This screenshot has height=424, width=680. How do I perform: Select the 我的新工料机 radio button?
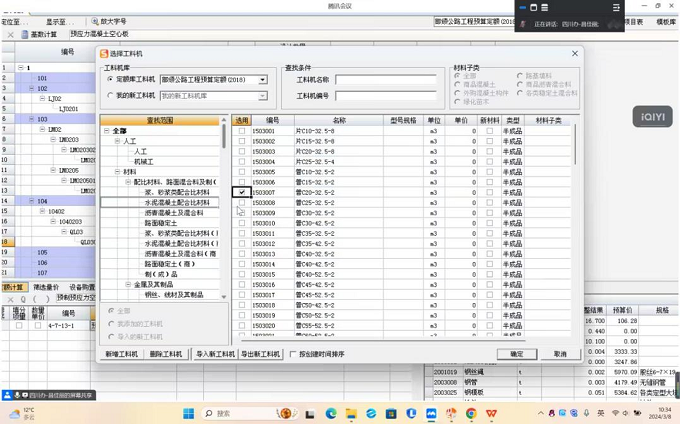click(x=110, y=95)
